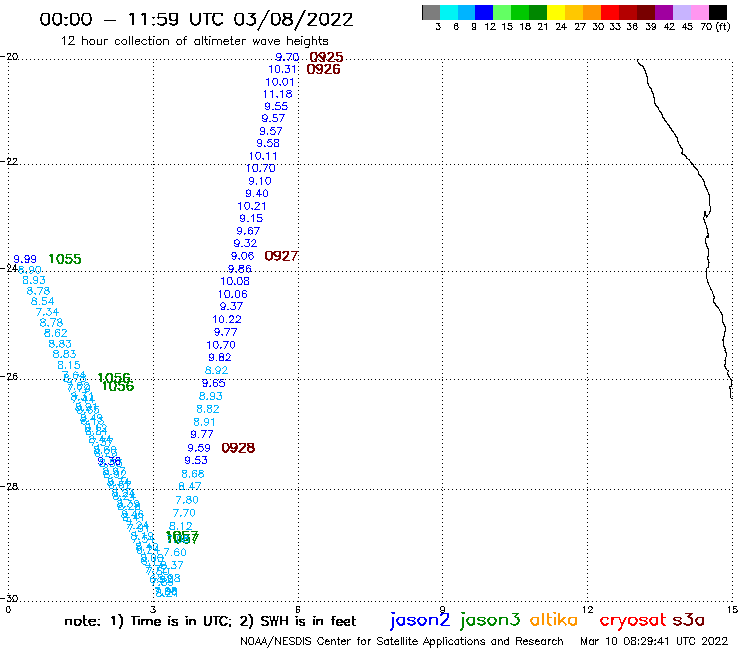
Task: Click the 10.21 wave height value
Action: tap(252, 206)
